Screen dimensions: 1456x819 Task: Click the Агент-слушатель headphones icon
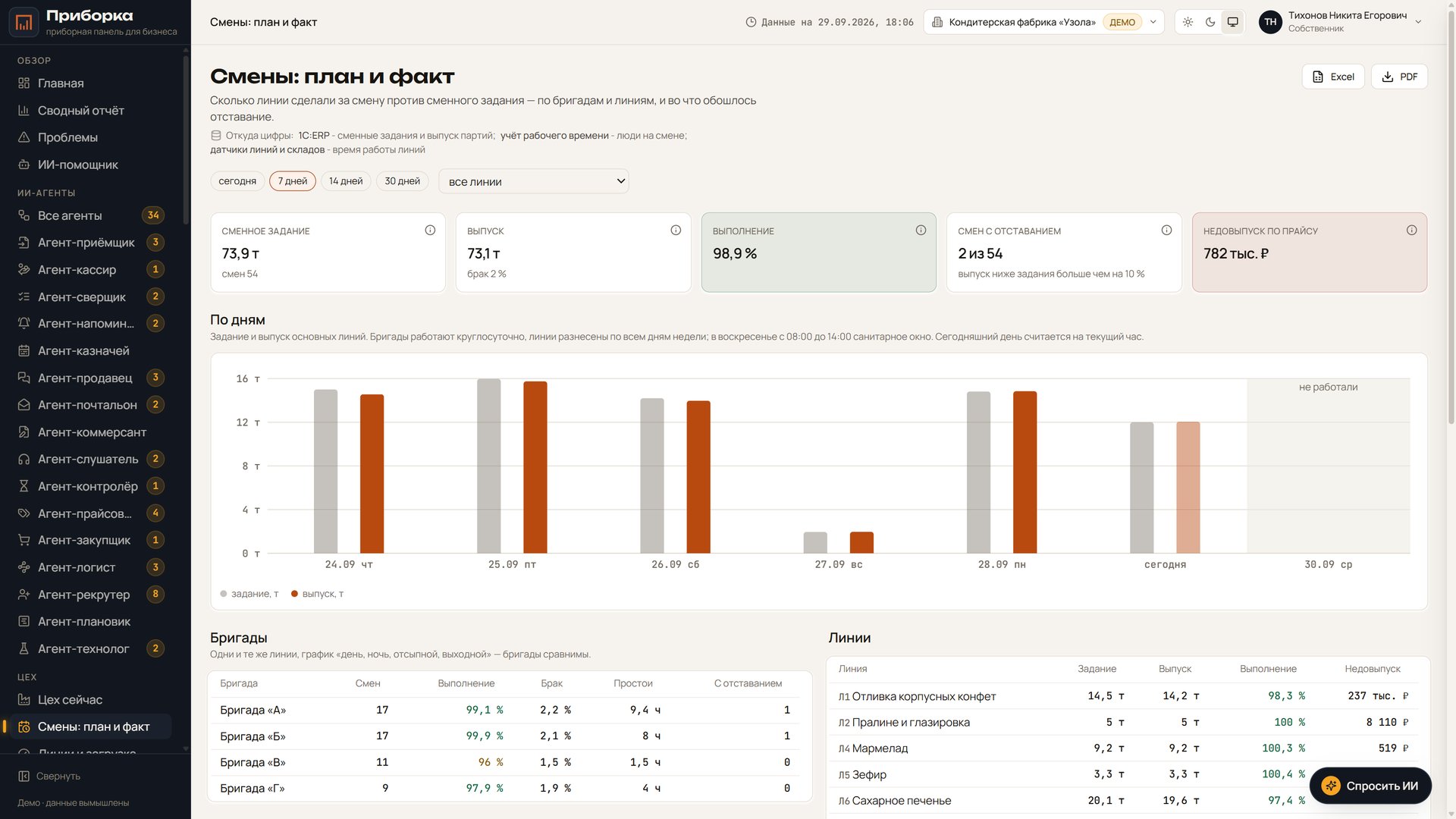(24, 459)
